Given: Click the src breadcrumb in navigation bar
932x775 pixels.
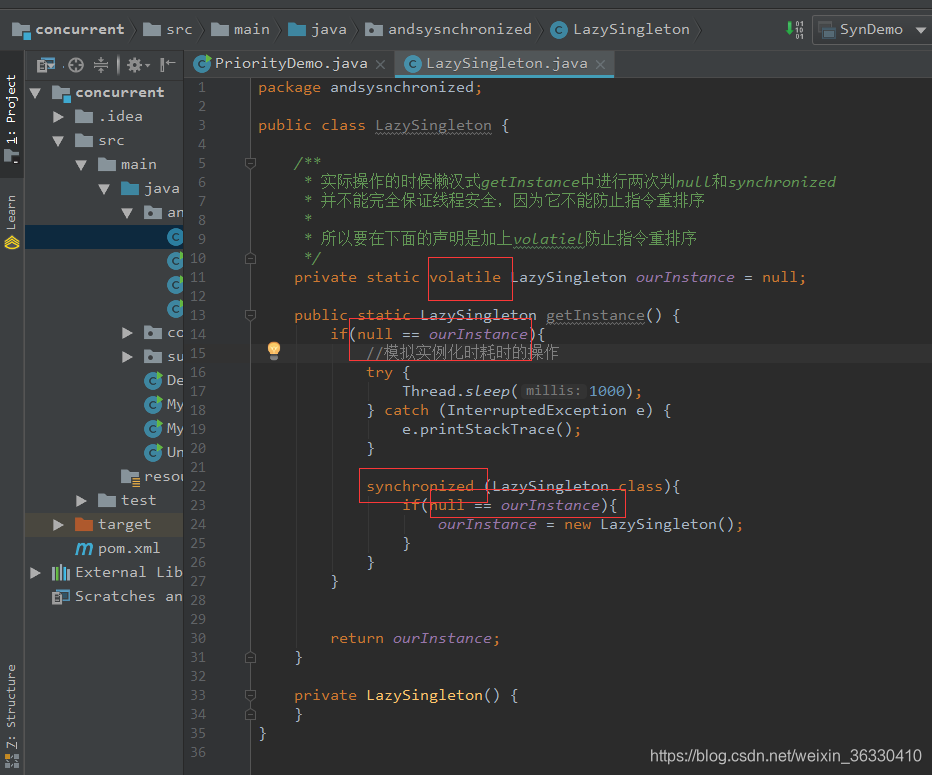Looking at the screenshot, I should [x=168, y=29].
